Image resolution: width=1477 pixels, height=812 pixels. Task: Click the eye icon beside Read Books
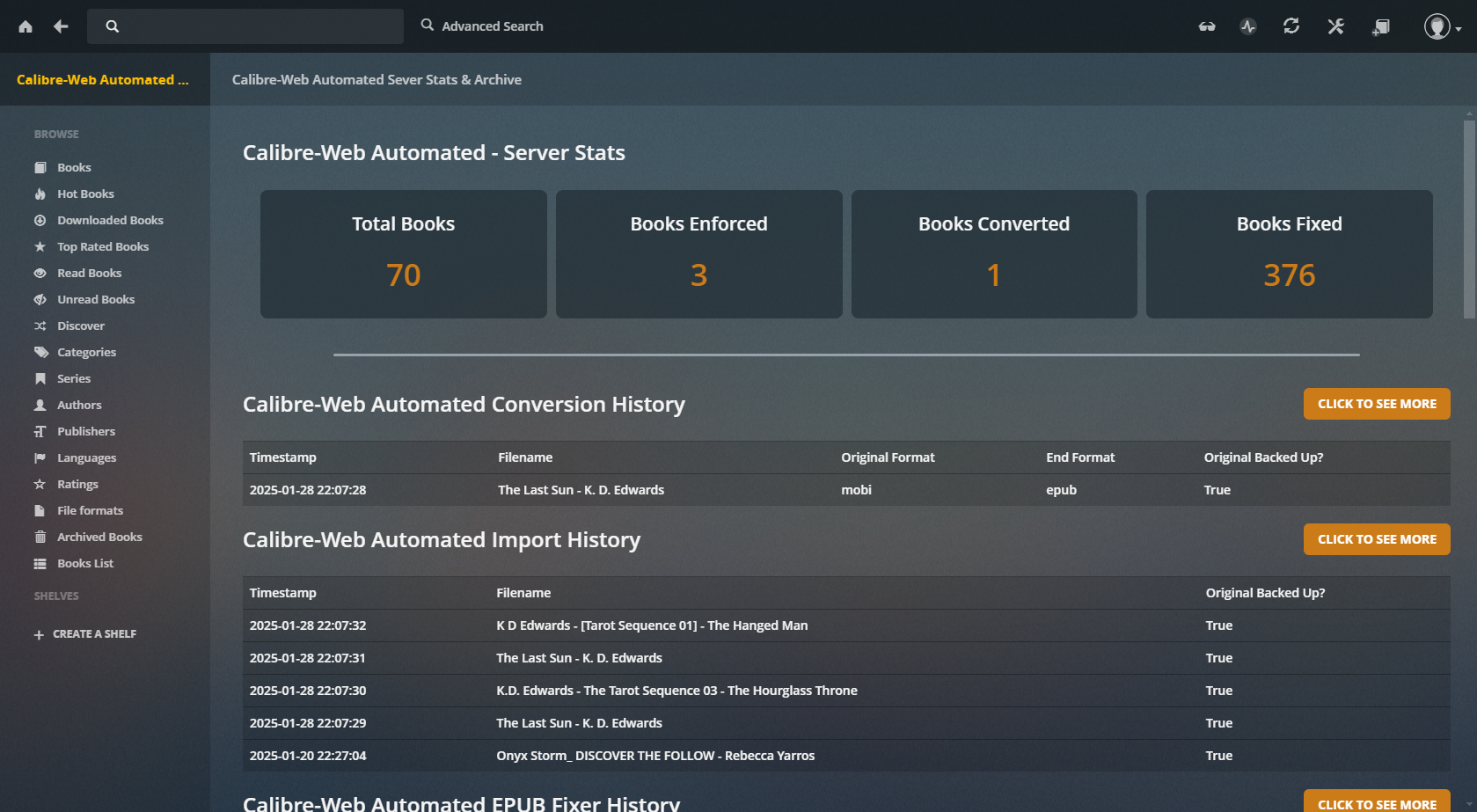[x=40, y=273]
